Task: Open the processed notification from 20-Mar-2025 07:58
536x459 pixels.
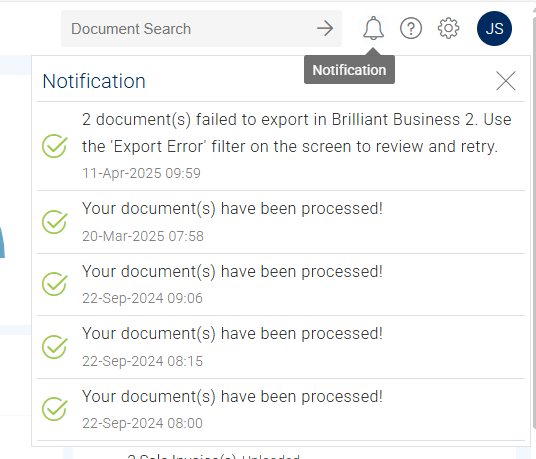Action: (x=232, y=208)
